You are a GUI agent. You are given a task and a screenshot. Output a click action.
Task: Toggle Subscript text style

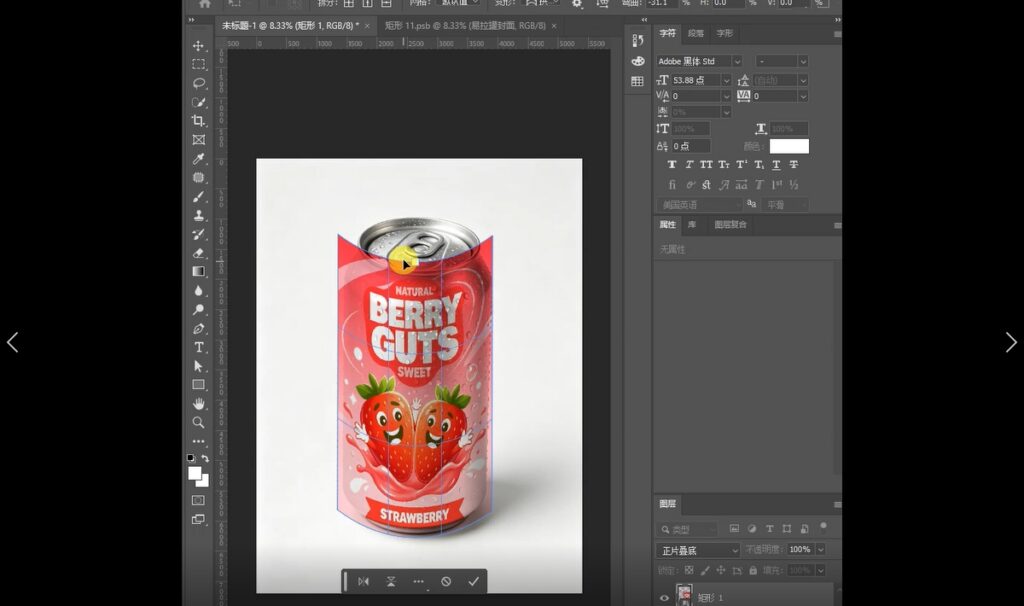(759, 165)
